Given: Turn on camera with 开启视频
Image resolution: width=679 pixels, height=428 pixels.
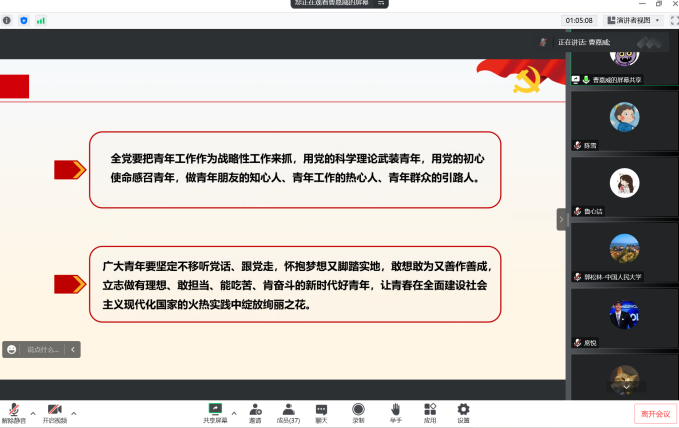Looking at the screenshot, I should (55, 411).
